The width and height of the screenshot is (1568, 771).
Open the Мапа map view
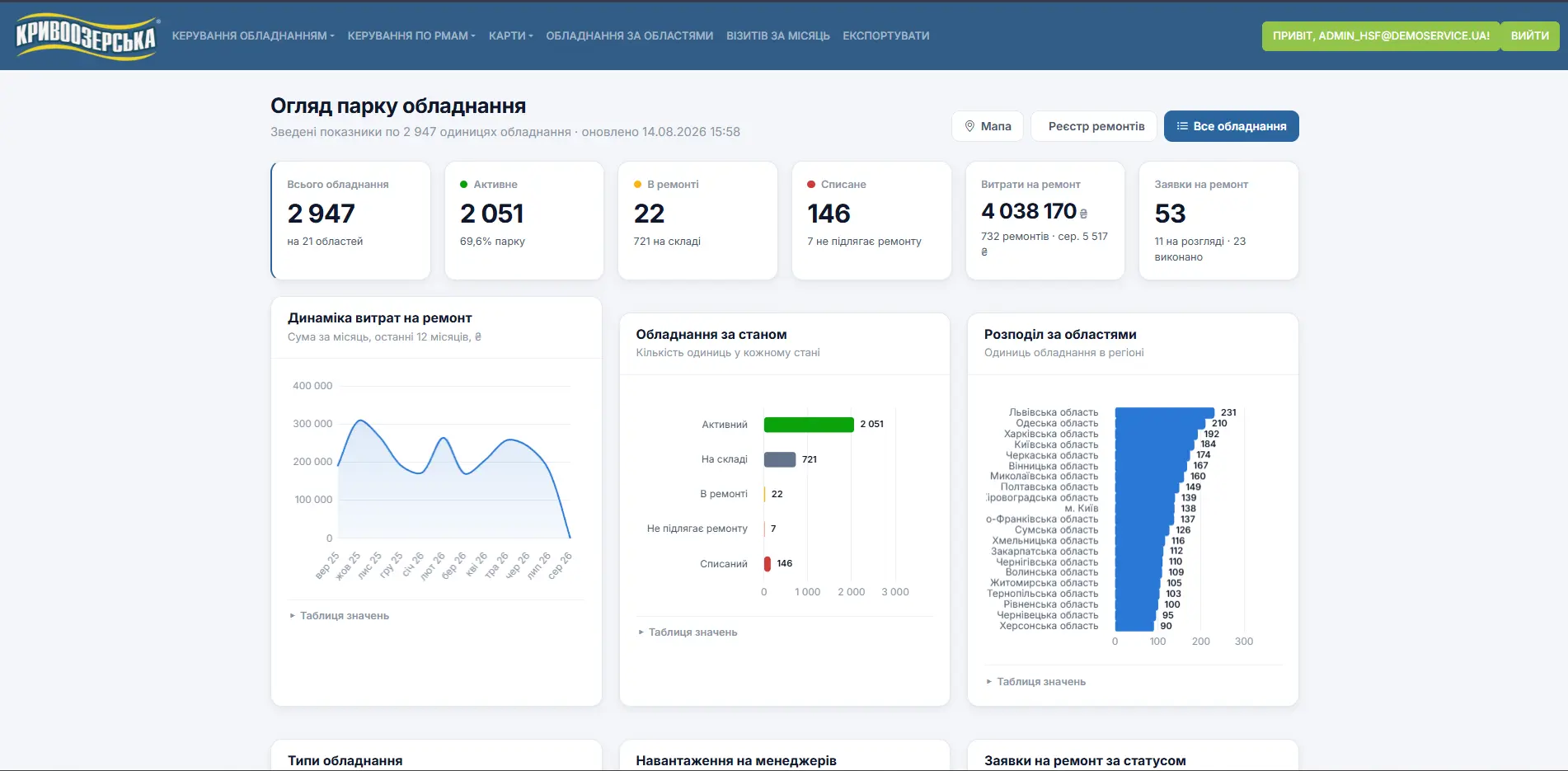tap(988, 126)
